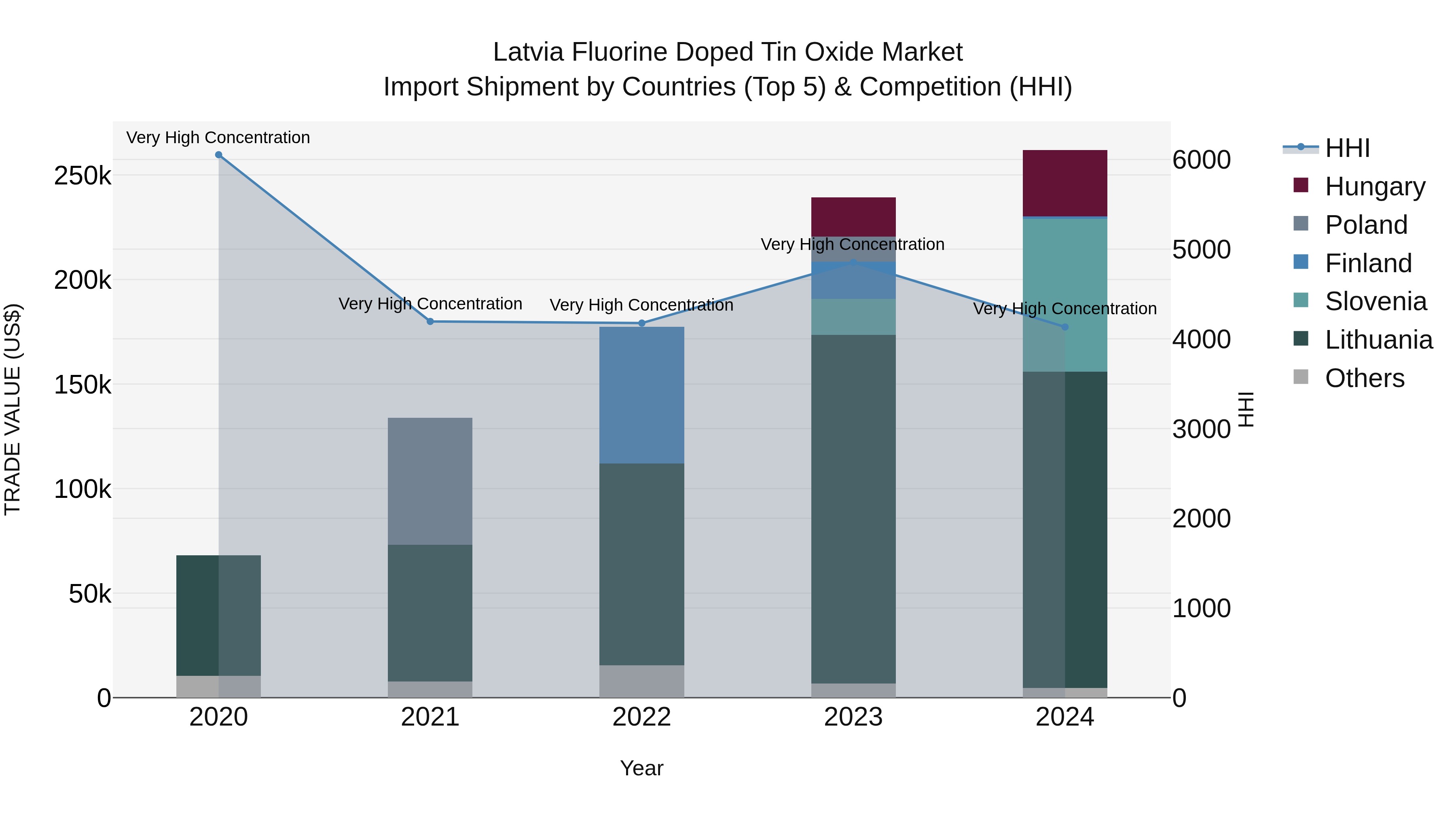Click the Others grey legend swatch
This screenshot has height=819, width=1456.
tap(1301, 377)
